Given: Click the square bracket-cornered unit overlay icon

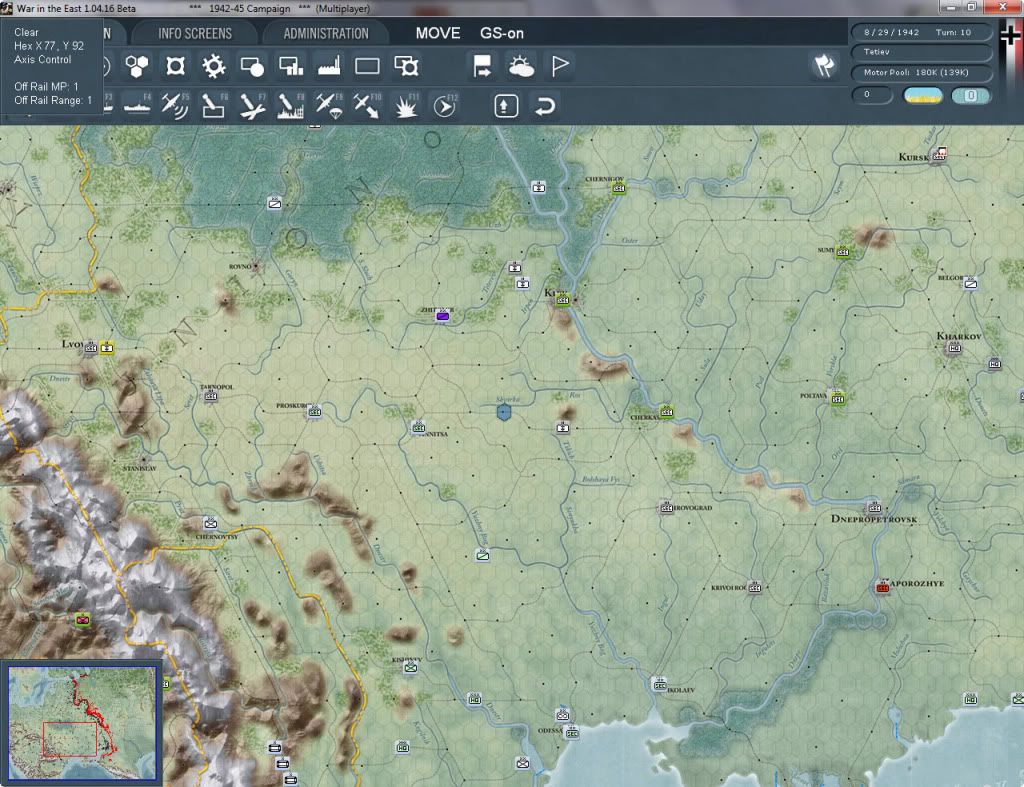Looking at the screenshot, I should pos(175,66).
